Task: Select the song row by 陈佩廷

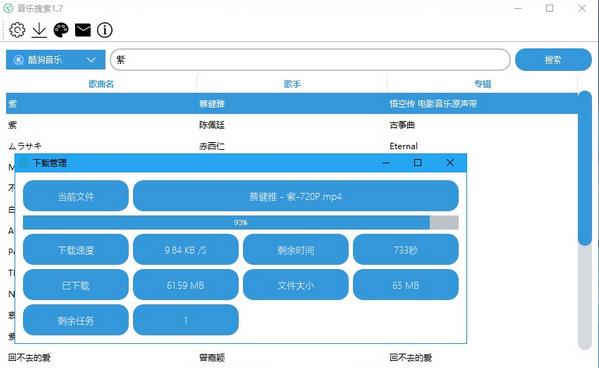Action: pyautogui.click(x=291, y=125)
